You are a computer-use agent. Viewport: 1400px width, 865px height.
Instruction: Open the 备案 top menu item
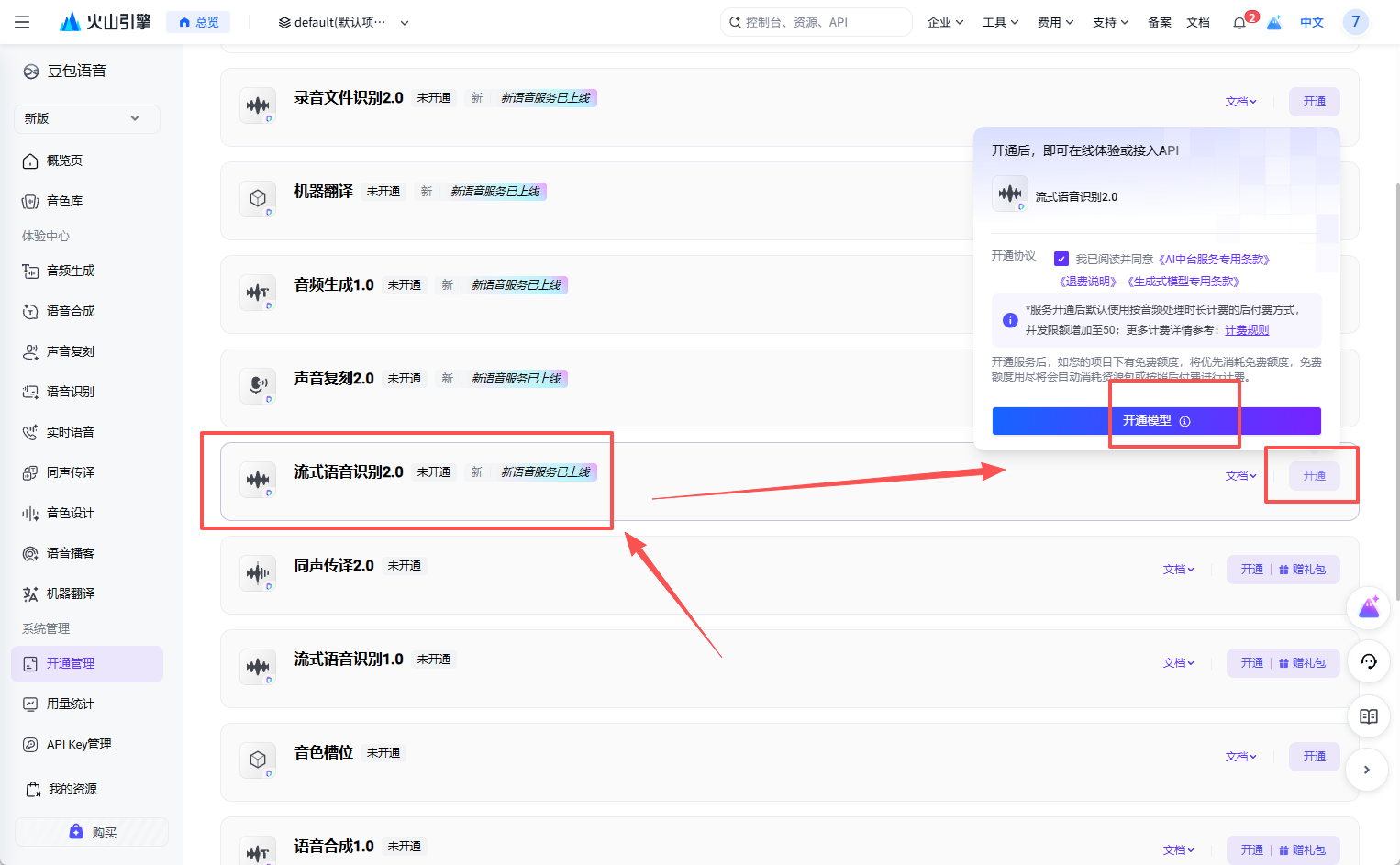tap(1160, 22)
